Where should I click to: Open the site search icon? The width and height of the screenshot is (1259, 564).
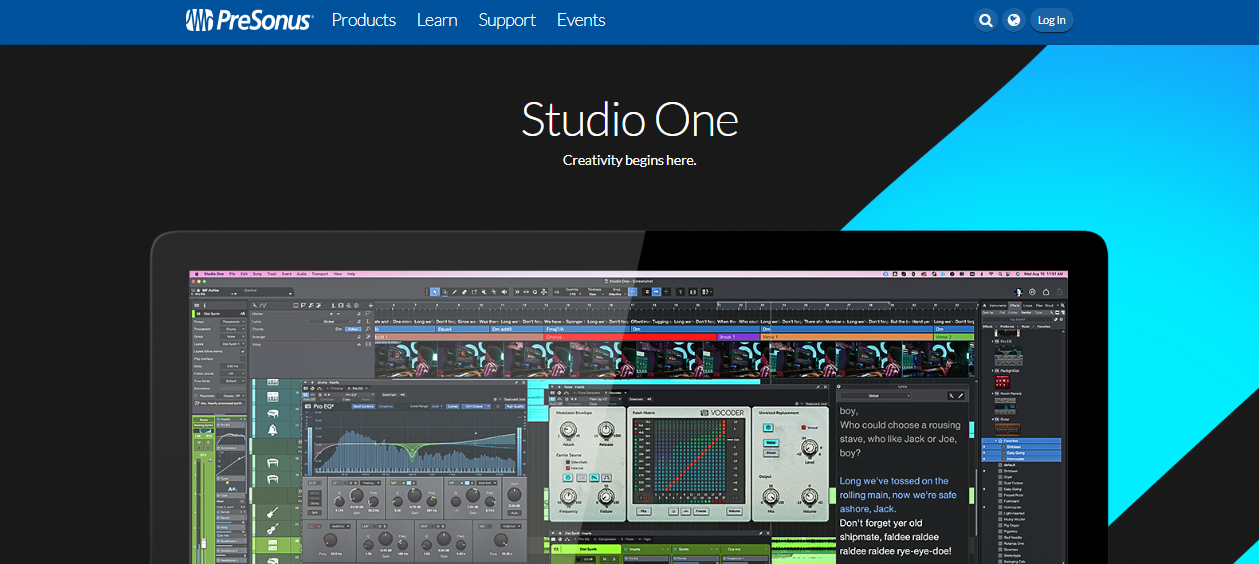tap(986, 20)
